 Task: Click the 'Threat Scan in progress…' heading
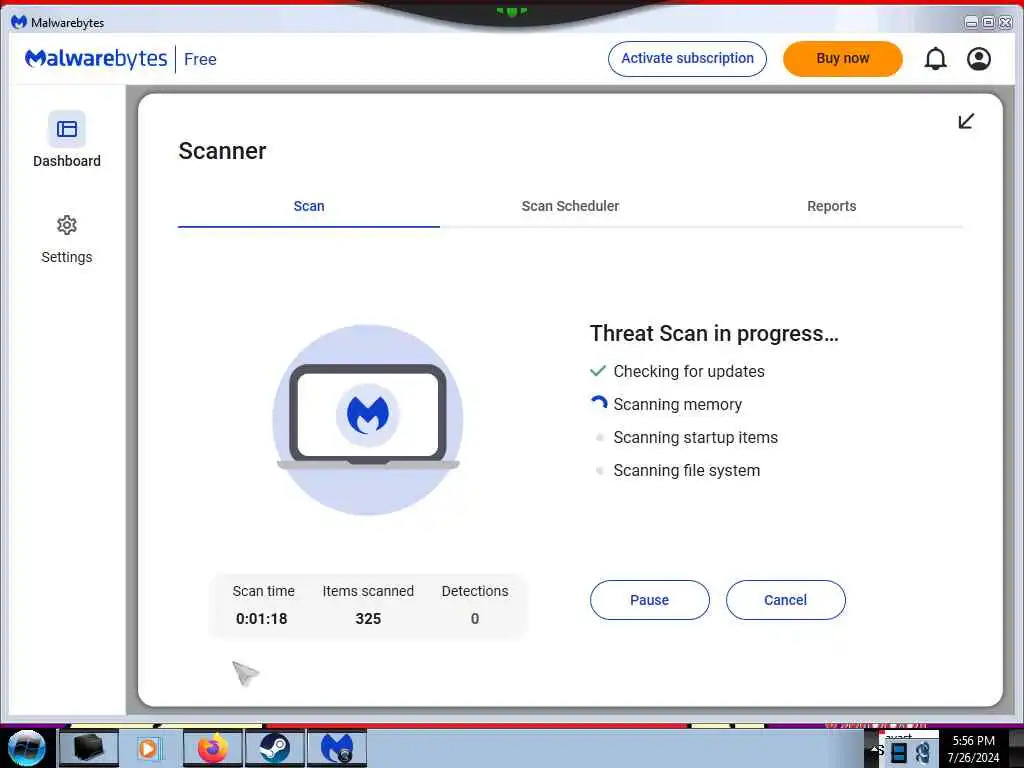tap(714, 334)
